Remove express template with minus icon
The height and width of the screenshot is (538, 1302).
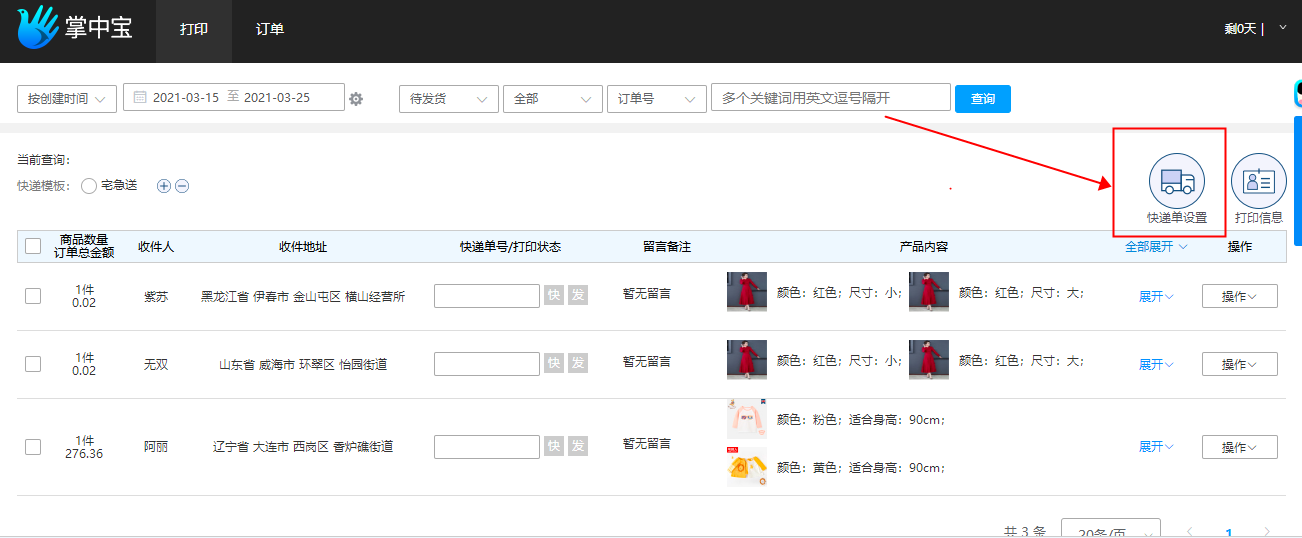click(182, 186)
